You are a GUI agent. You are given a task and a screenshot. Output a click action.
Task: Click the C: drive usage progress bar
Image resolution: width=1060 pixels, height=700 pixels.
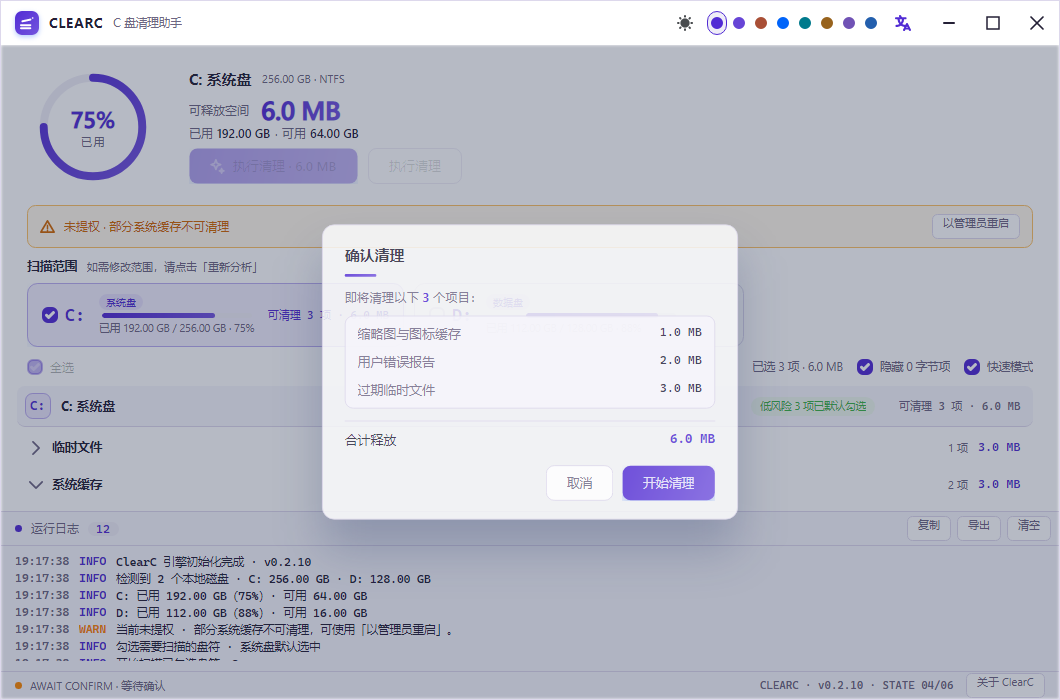point(158,315)
